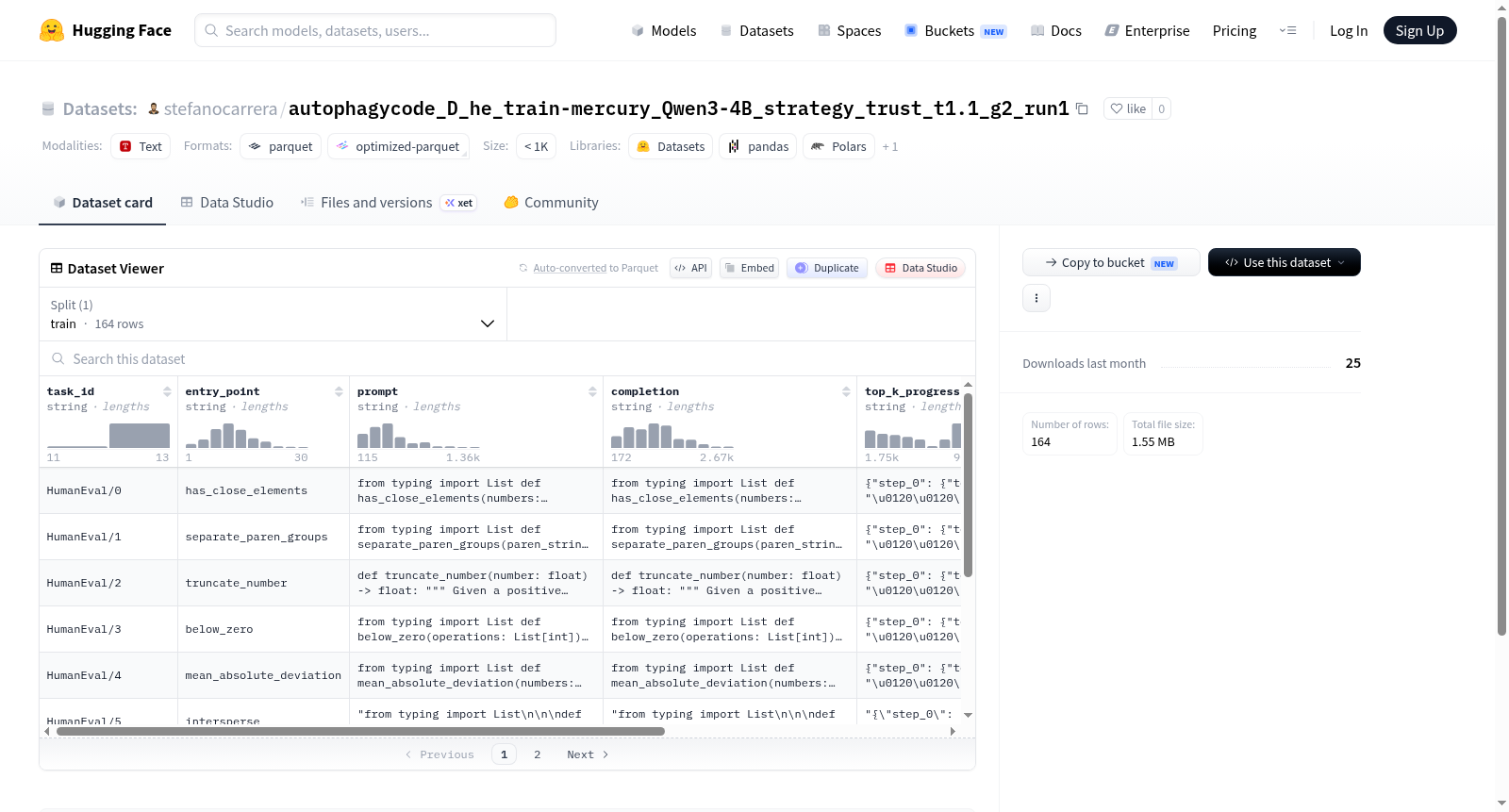Switch to Files and versions tab
The height and width of the screenshot is (812, 1509).
click(388, 202)
